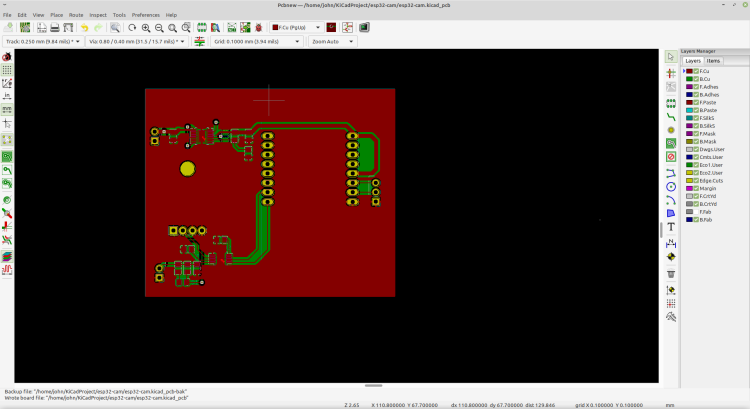
Task: Select the arrow selection tool
Action: [671, 57]
